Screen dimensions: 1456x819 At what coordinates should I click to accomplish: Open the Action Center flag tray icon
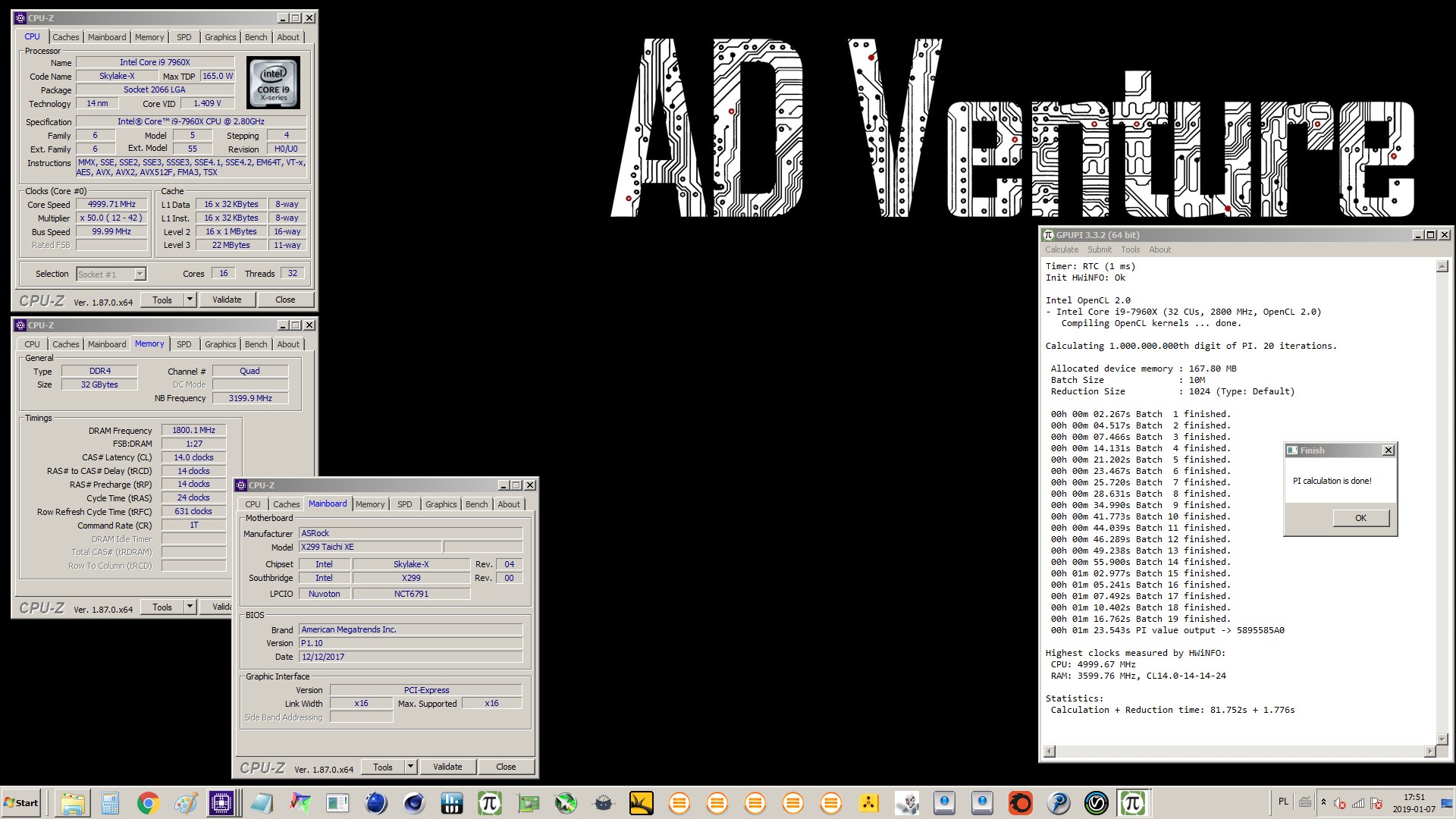coord(1376,803)
